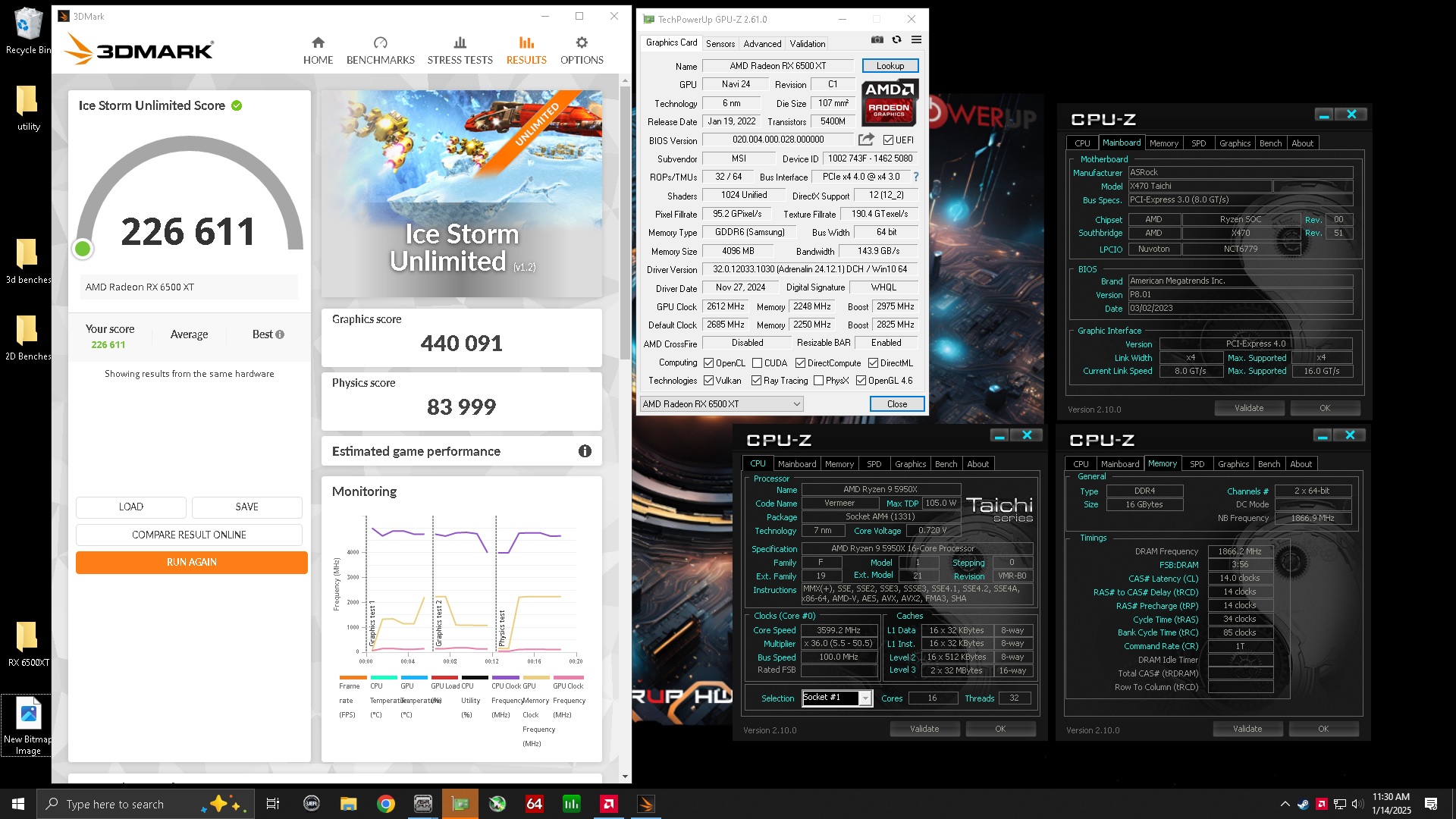The image size is (1456, 819).
Task: Open Windows notification center icon
Action: click(x=1431, y=804)
